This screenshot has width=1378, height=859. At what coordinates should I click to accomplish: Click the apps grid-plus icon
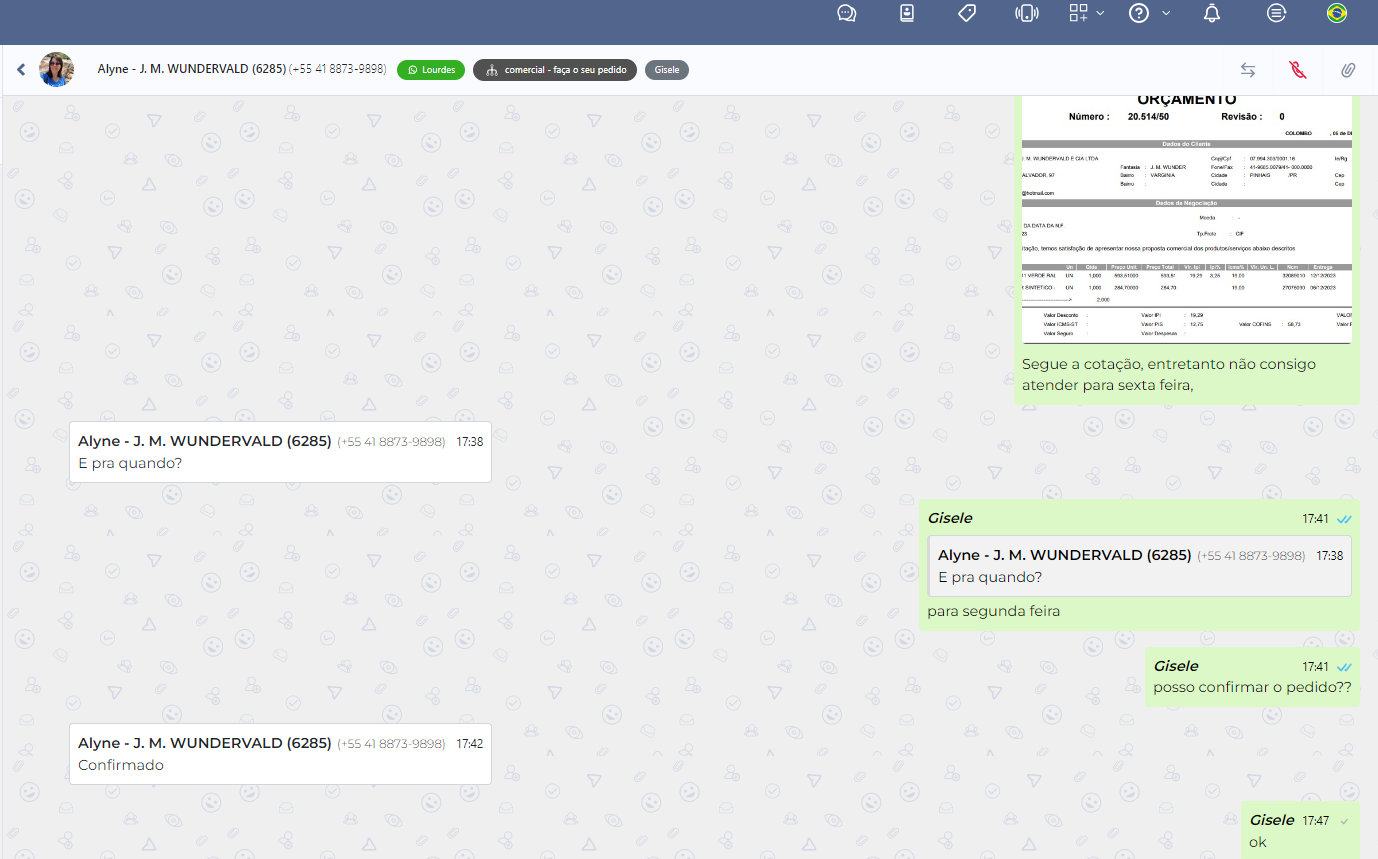[1078, 13]
